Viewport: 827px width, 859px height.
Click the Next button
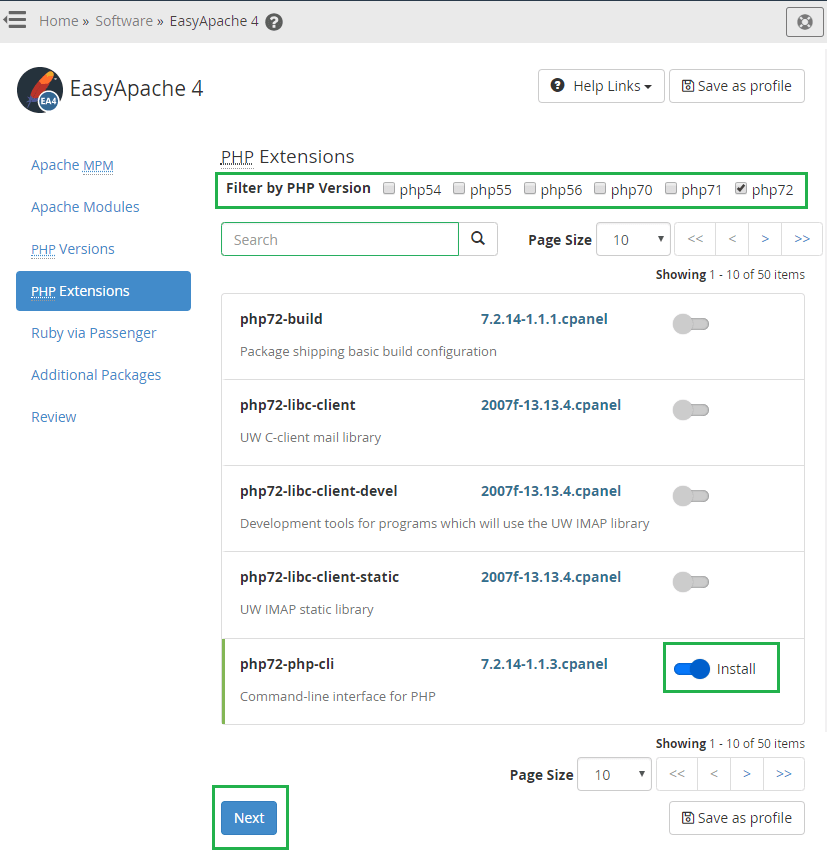coord(249,818)
